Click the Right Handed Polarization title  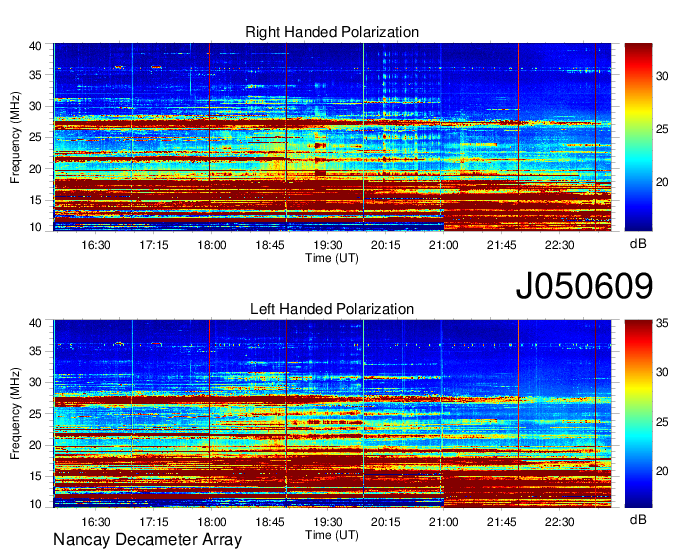tap(332, 32)
